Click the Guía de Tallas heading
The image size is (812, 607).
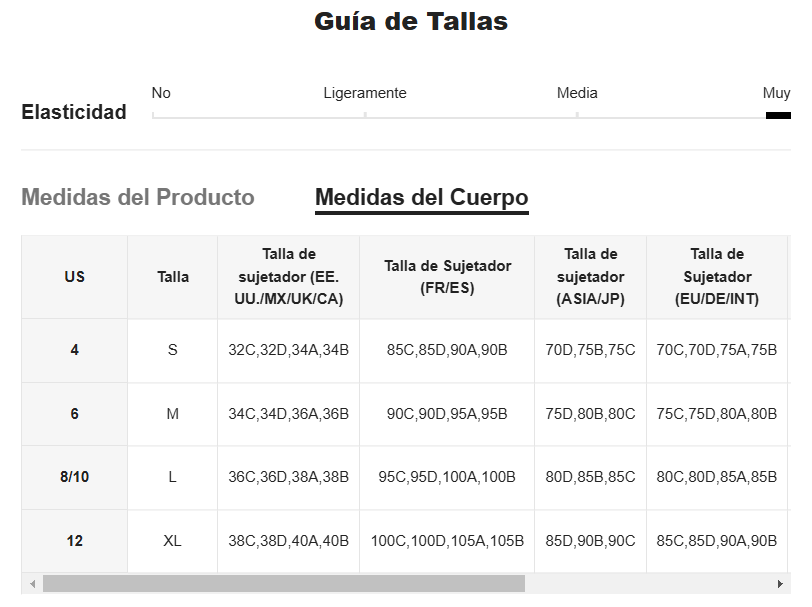tap(411, 22)
